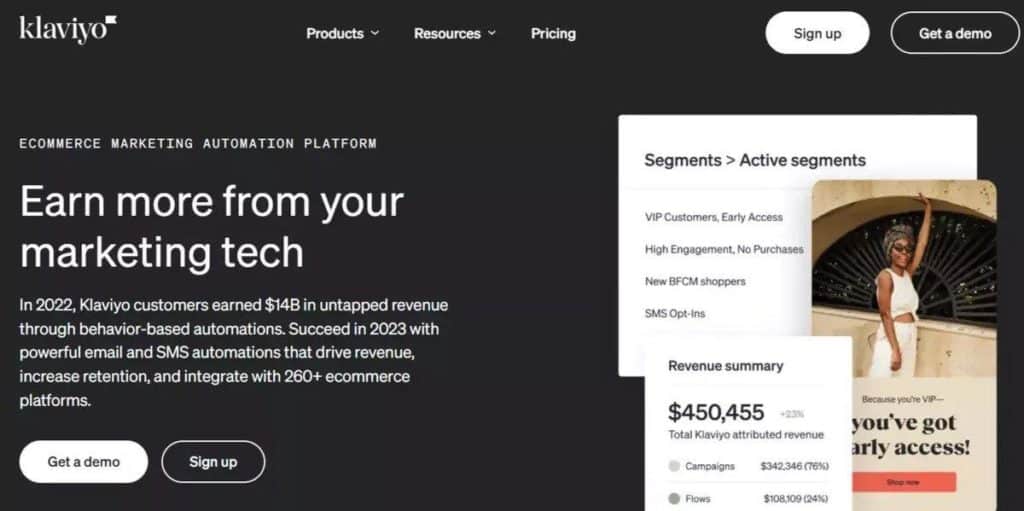
Task: Open the Resources menu
Action: coord(455,33)
